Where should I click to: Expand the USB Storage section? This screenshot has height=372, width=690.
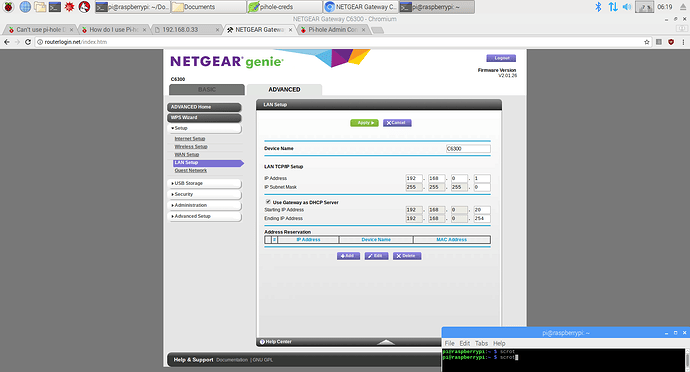point(204,183)
